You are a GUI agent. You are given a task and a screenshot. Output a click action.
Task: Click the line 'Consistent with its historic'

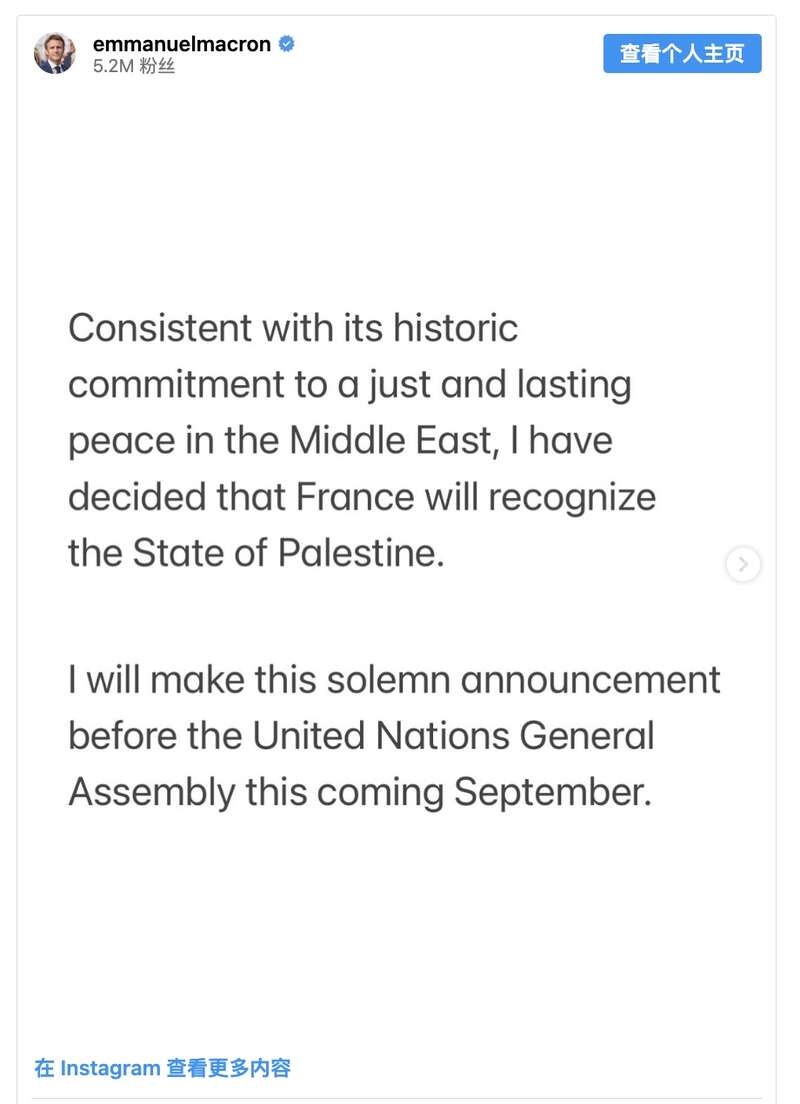(293, 328)
